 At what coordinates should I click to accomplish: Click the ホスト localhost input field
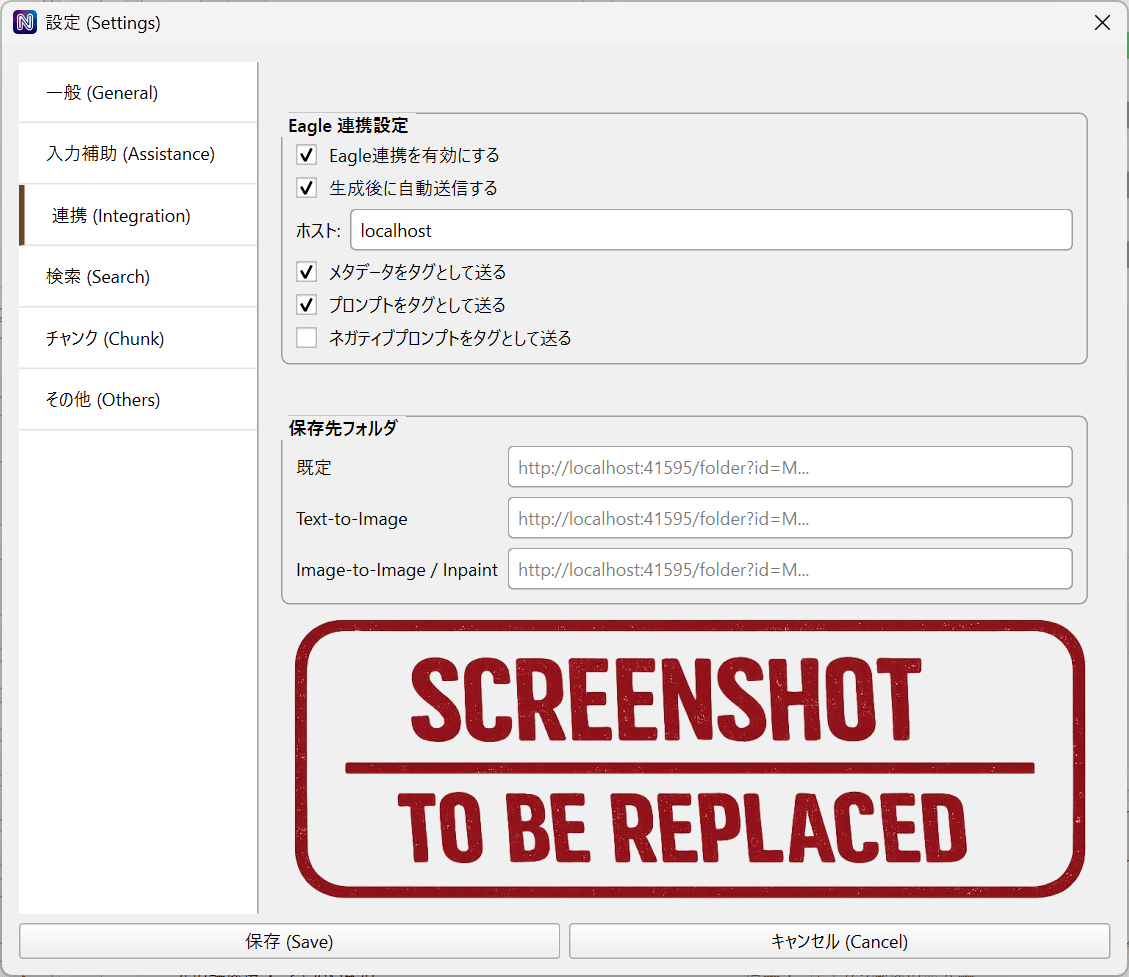tap(710, 230)
